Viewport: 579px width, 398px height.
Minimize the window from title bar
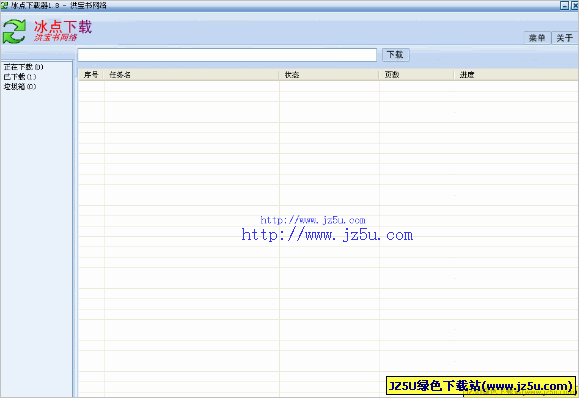coord(564,5)
